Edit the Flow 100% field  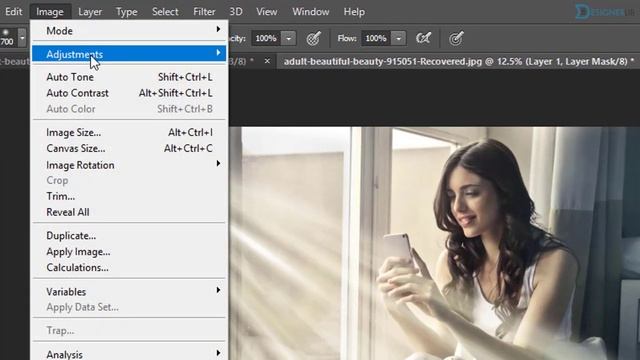pos(376,39)
